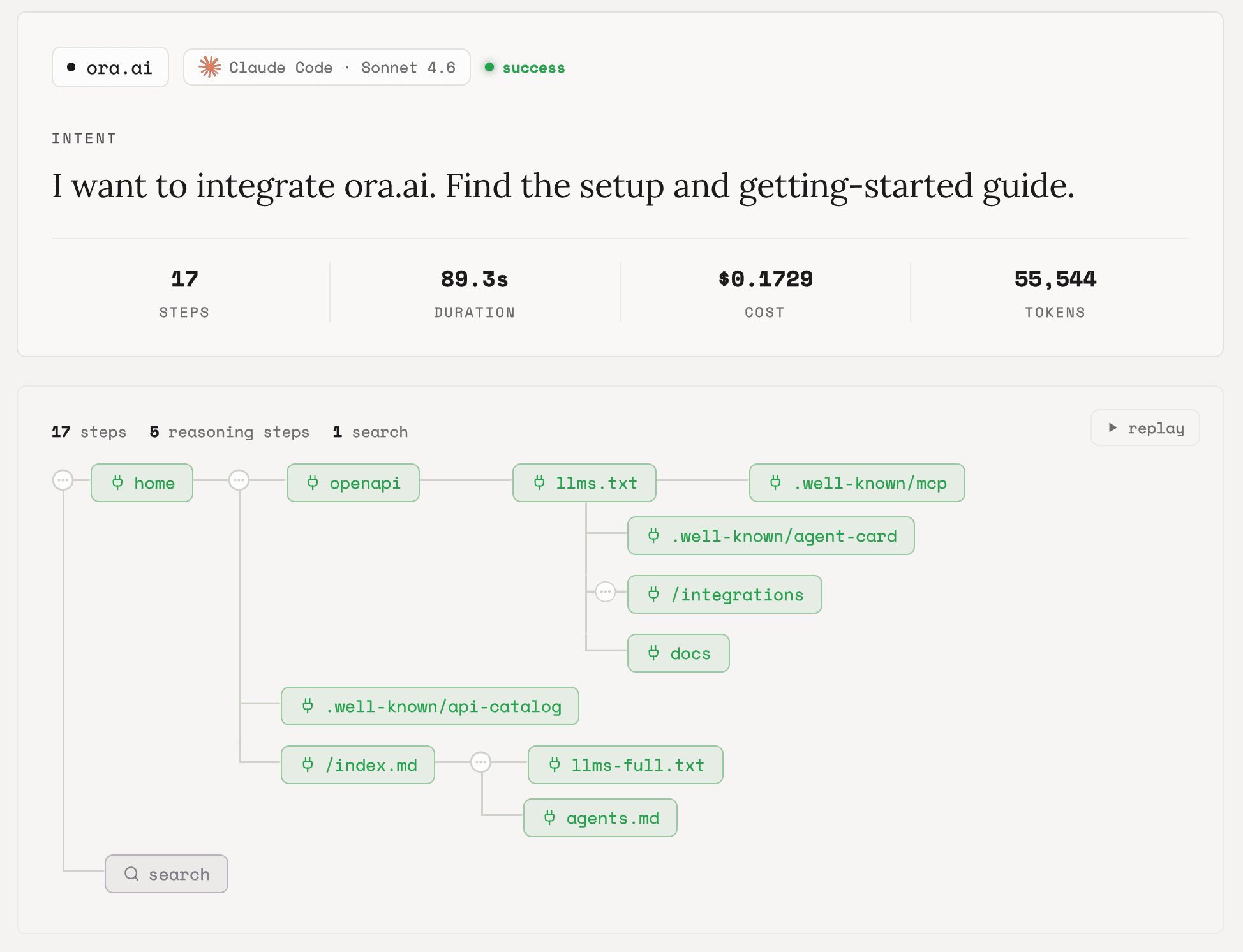The height and width of the screenshot is (952, 1243).
Task: Click the 17 steps stat value
Action: click(x=184, y=279)
